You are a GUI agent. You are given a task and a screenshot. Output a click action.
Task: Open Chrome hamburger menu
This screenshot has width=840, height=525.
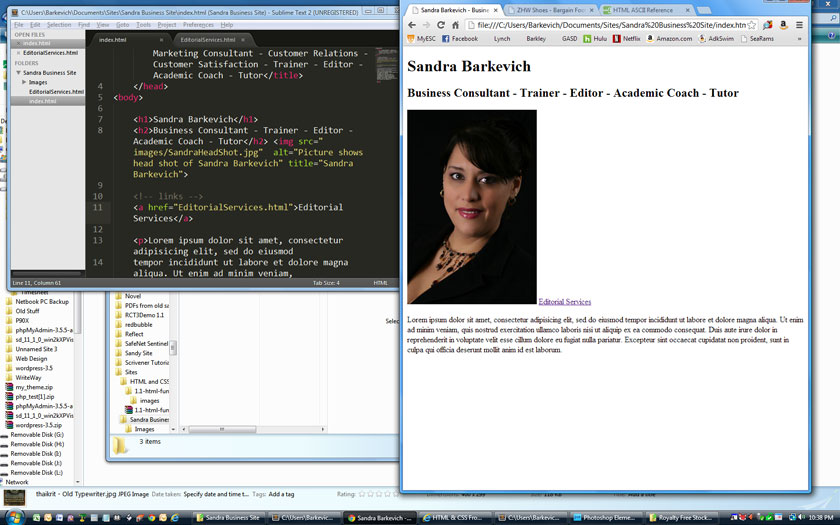(x=799, y=25)
